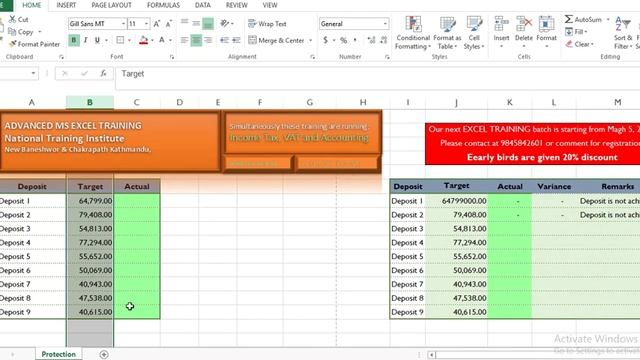The width and height of the screenshot is (640, 360).
Task: Click the Insert Function fx button
Action: (103, 73)
